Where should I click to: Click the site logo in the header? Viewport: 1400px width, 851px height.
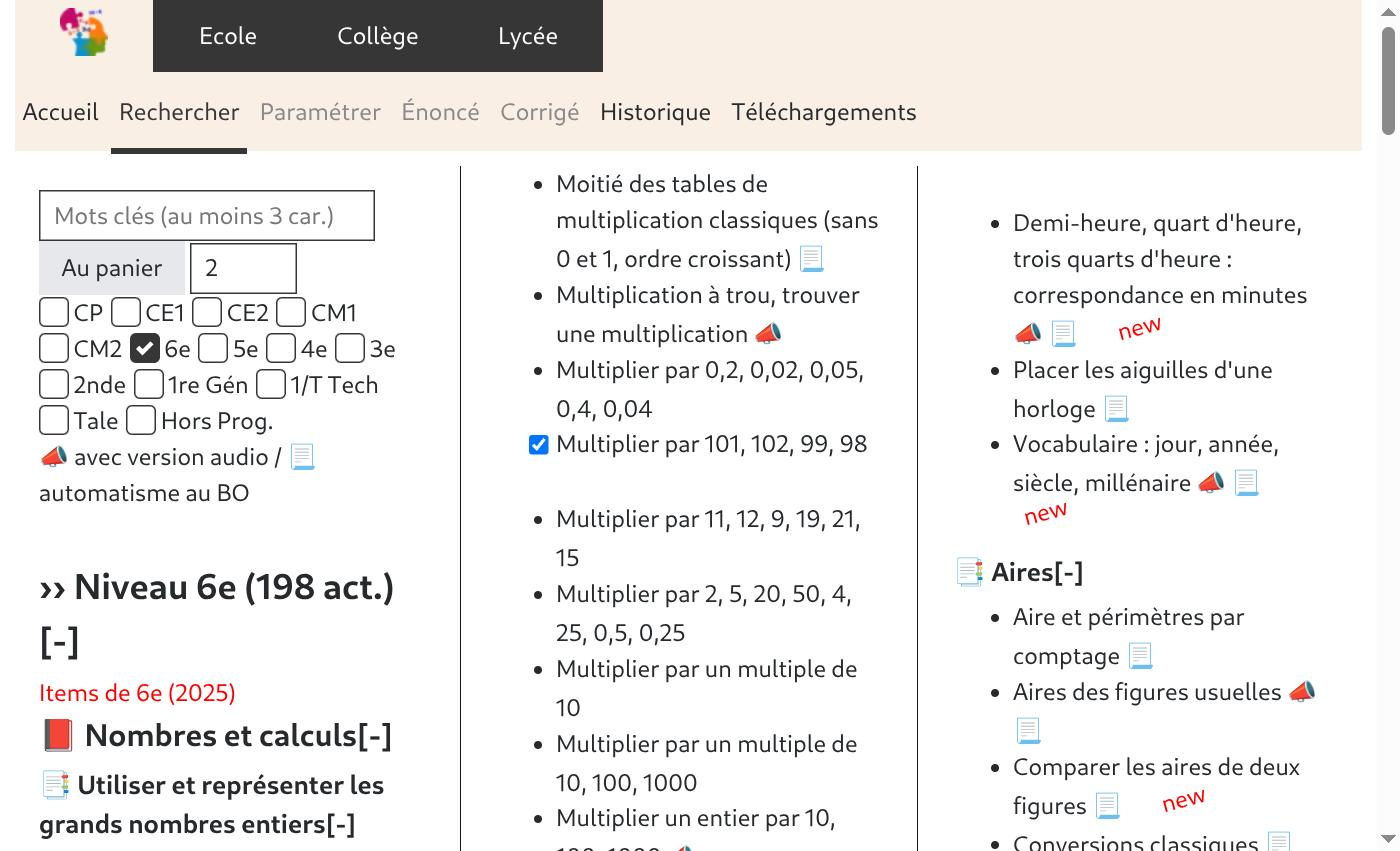[84, 32]
